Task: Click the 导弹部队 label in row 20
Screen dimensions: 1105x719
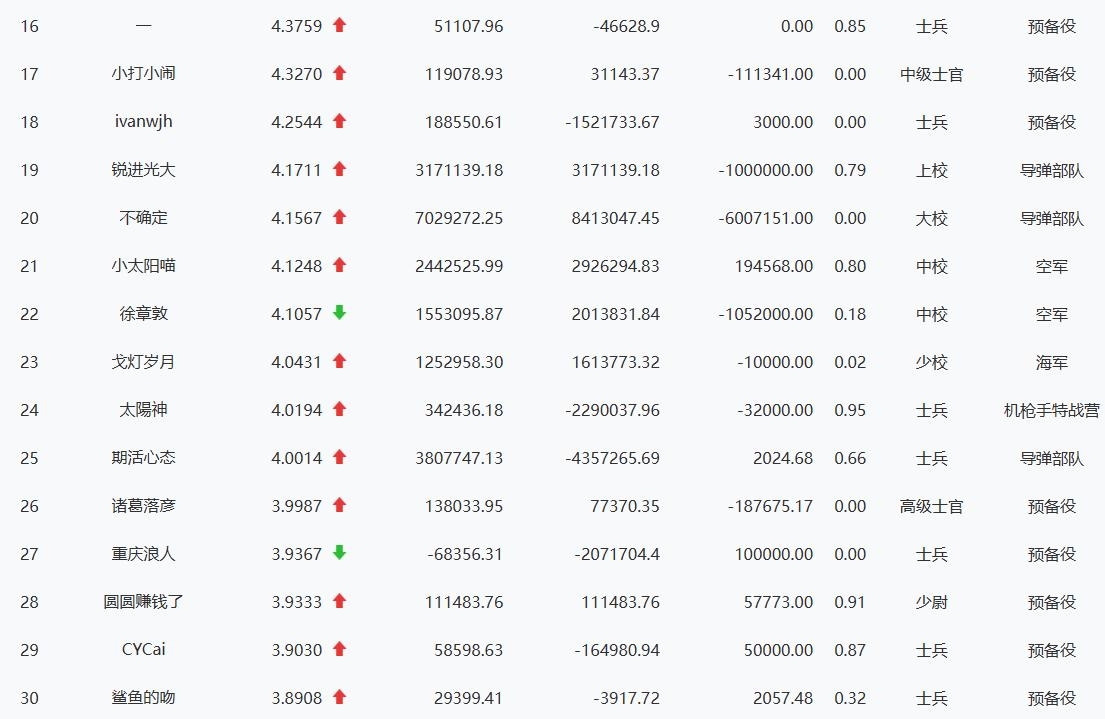Action: (1051, 218)
